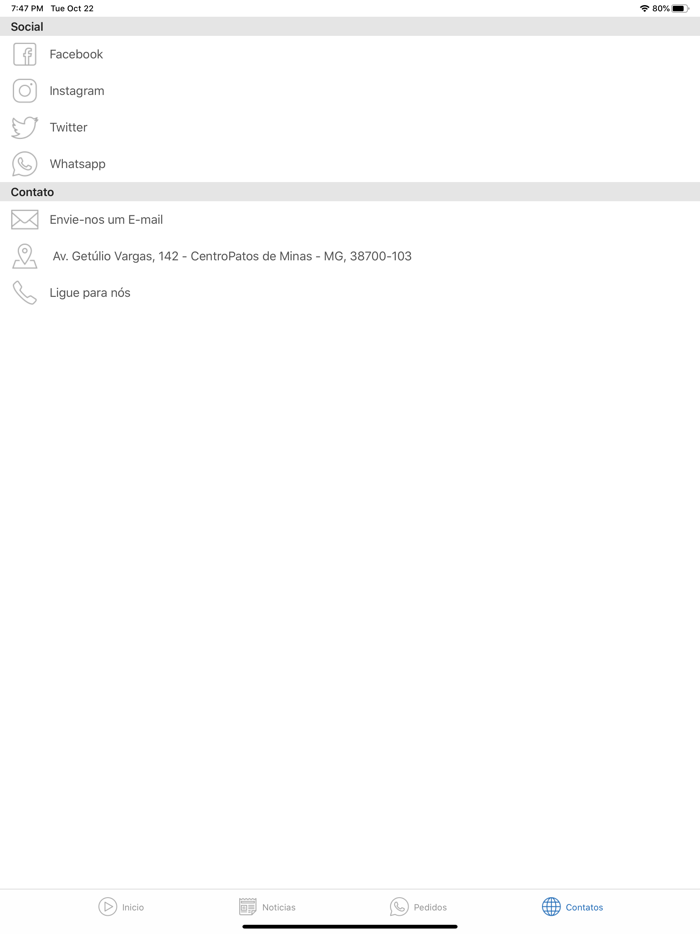Open the Twitter link

point(350,127)
